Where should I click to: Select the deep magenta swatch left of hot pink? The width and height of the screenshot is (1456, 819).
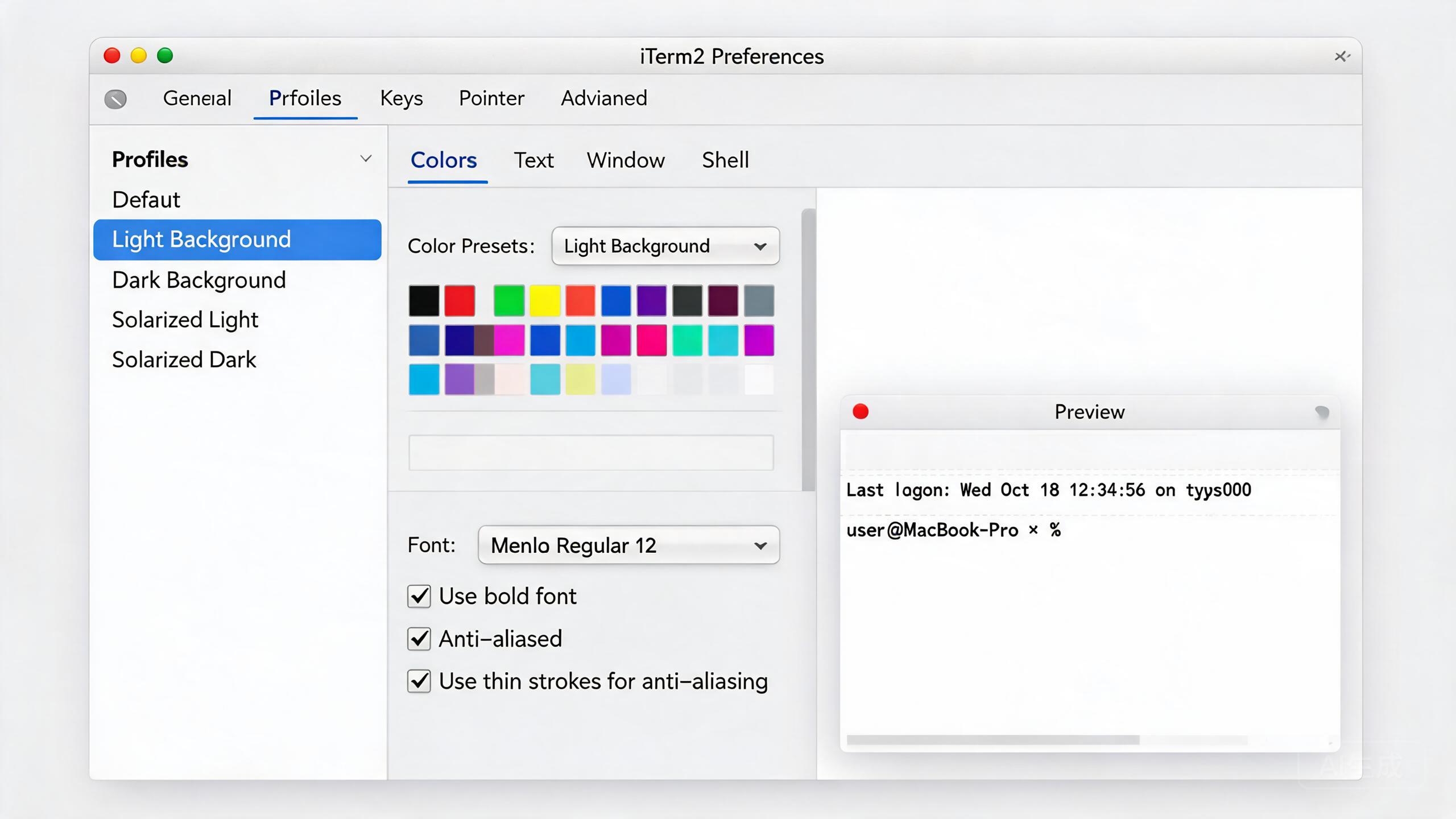[616, 340]
